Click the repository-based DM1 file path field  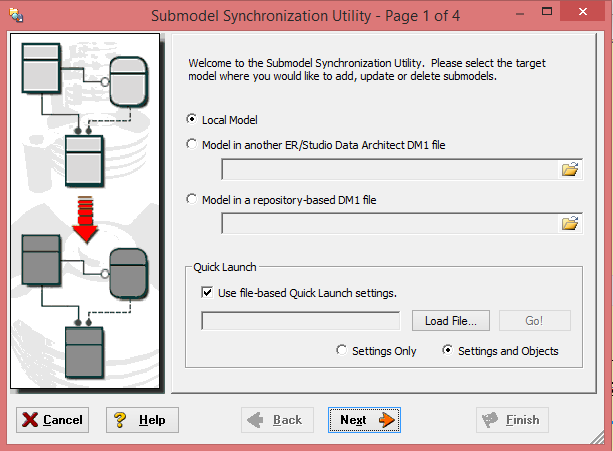coord(389,224)
